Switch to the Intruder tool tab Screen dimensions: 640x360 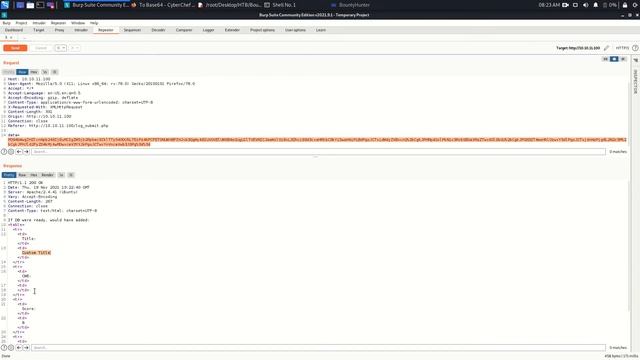(81, 30)
